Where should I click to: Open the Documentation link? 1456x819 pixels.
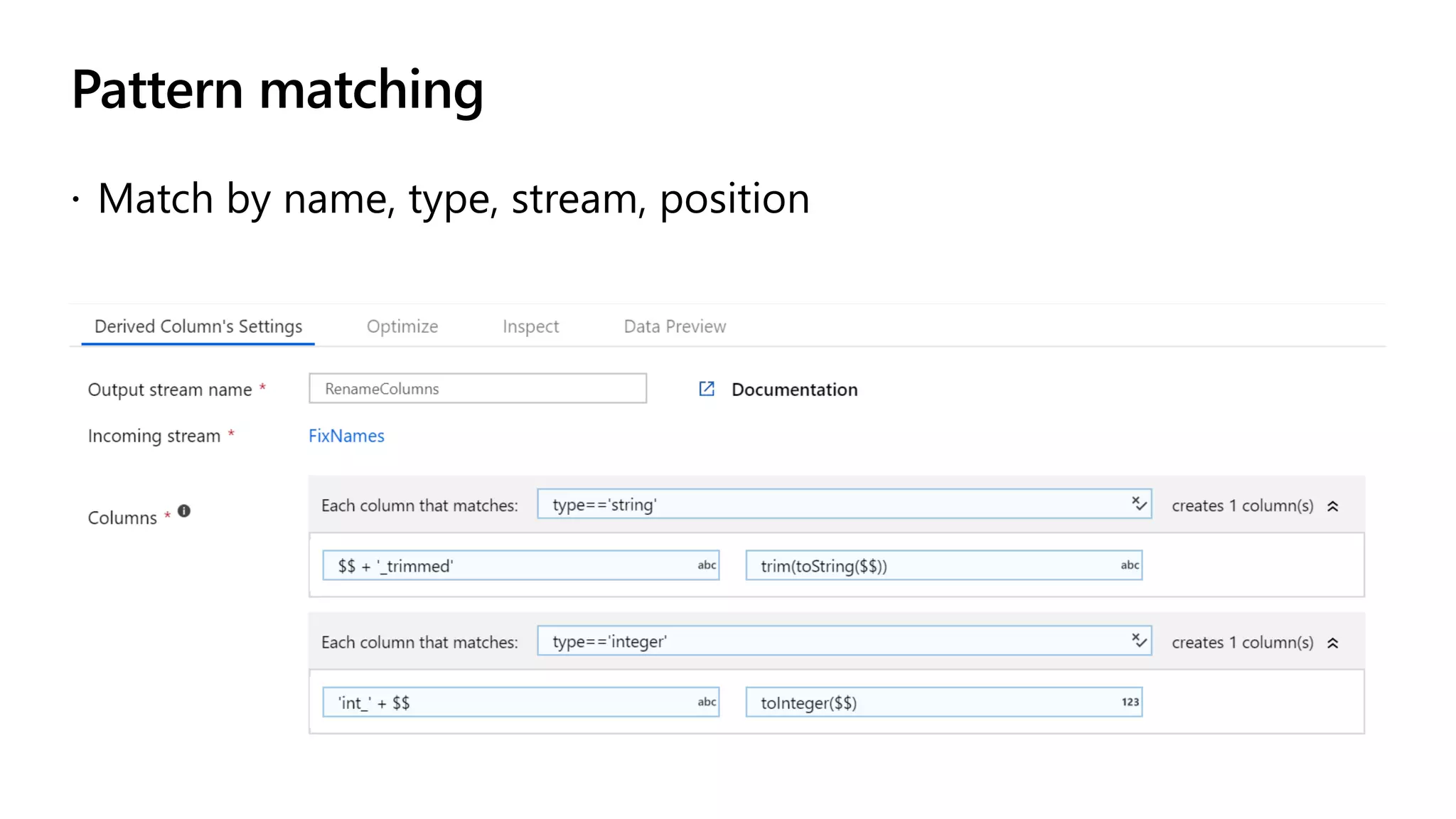pos(794,390)
